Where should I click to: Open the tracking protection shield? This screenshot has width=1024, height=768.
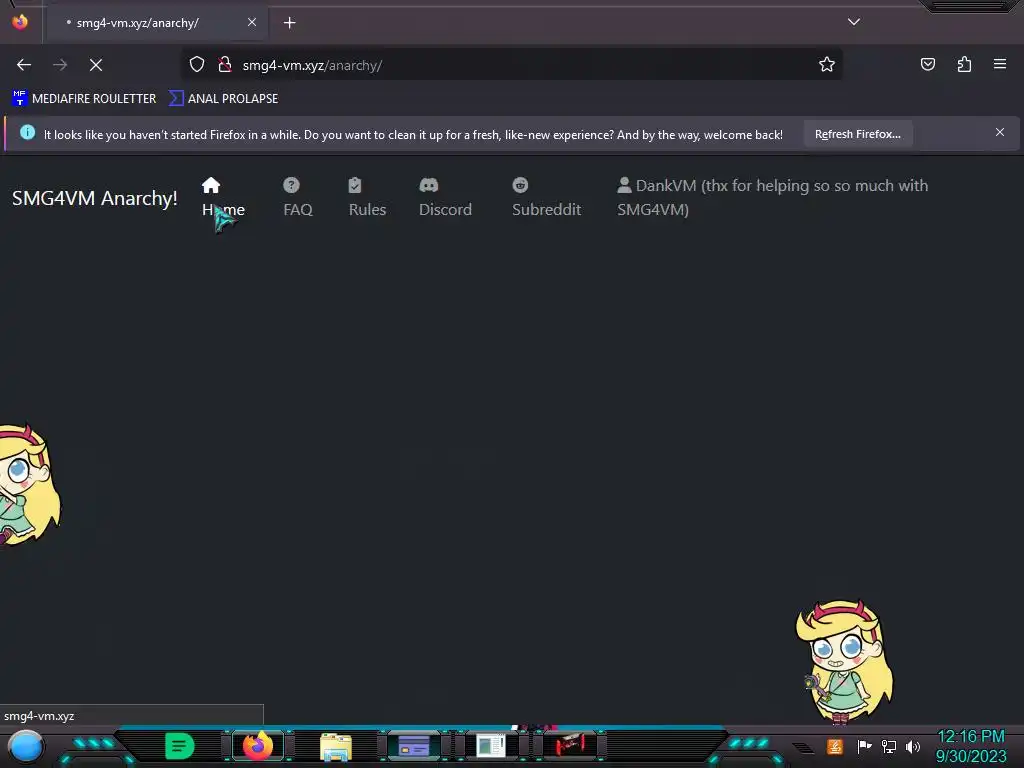point(197,65)
